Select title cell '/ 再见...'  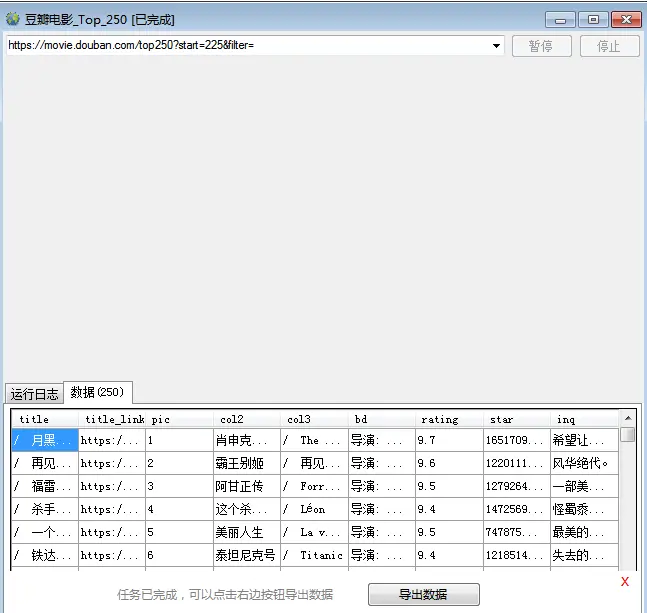pyautogui.click(x=45, y=463)
